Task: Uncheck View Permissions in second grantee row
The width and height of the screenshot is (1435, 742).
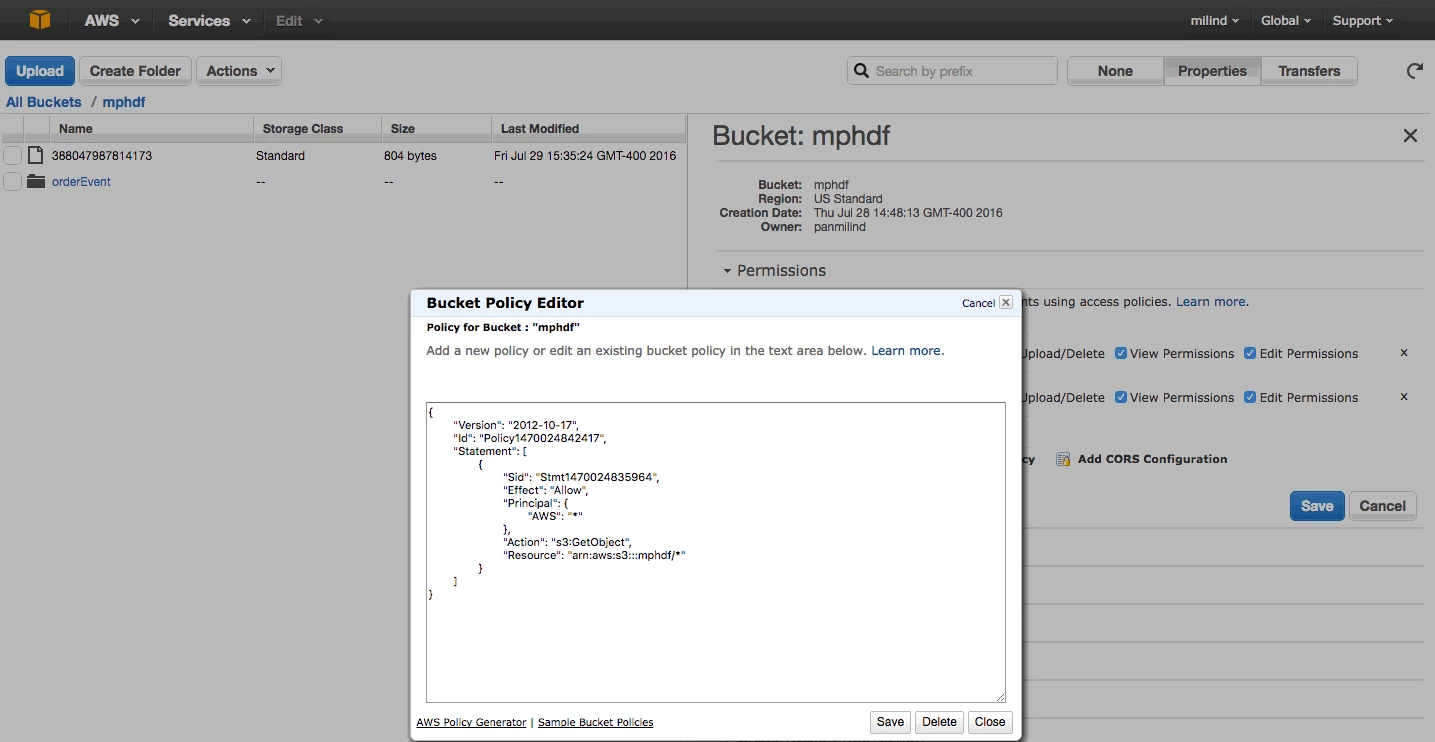Action: point(1121,397)
